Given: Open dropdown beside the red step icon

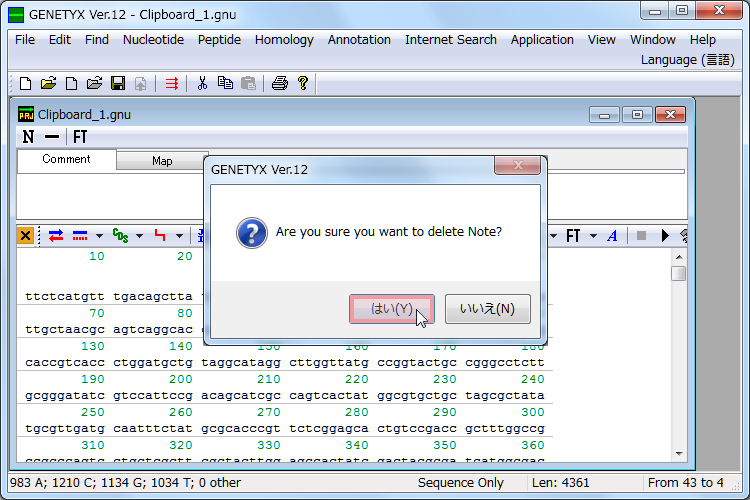Looking at the screenshot, I should [x=179, y=236].
